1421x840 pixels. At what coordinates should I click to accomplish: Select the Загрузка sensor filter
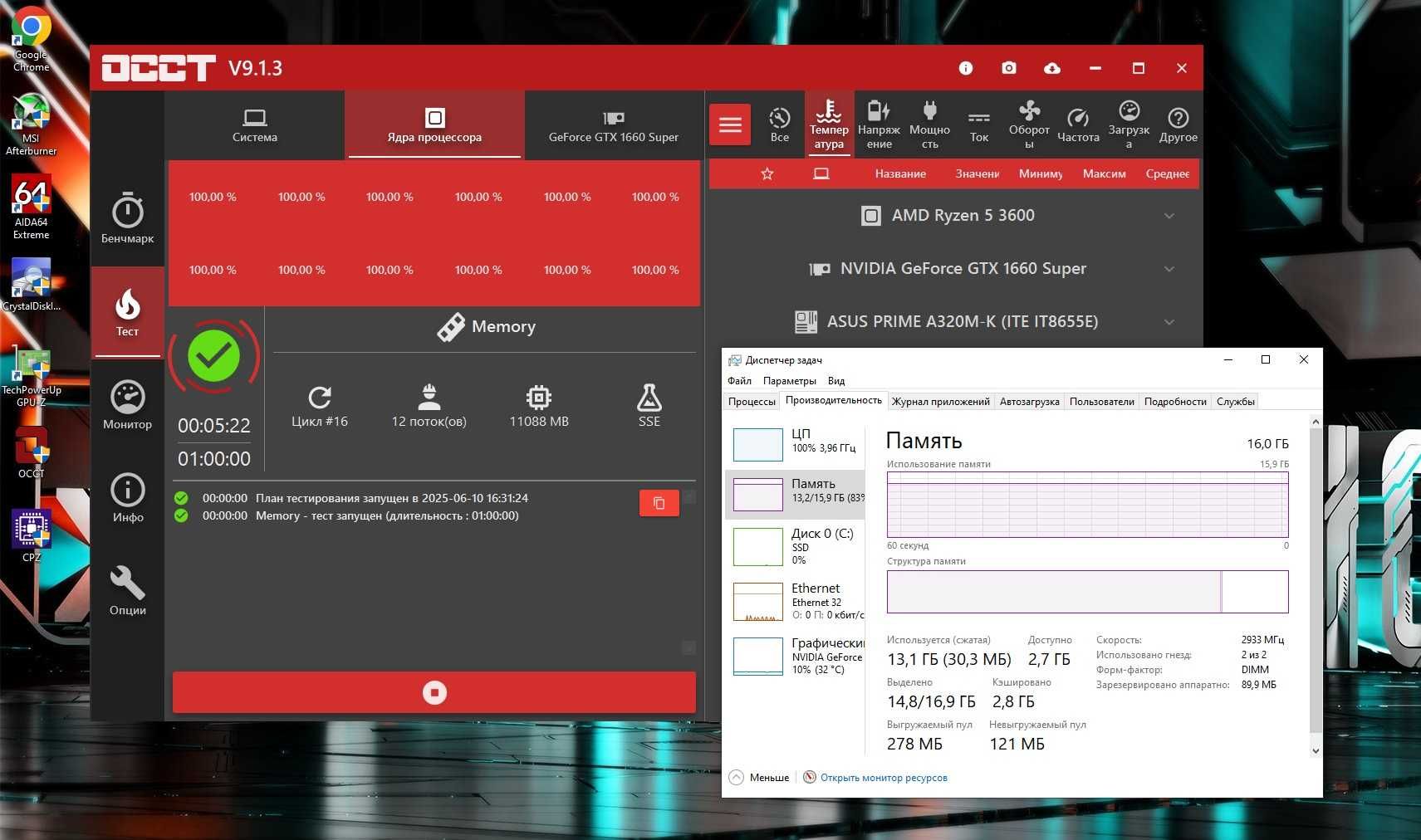(1129, 125)
